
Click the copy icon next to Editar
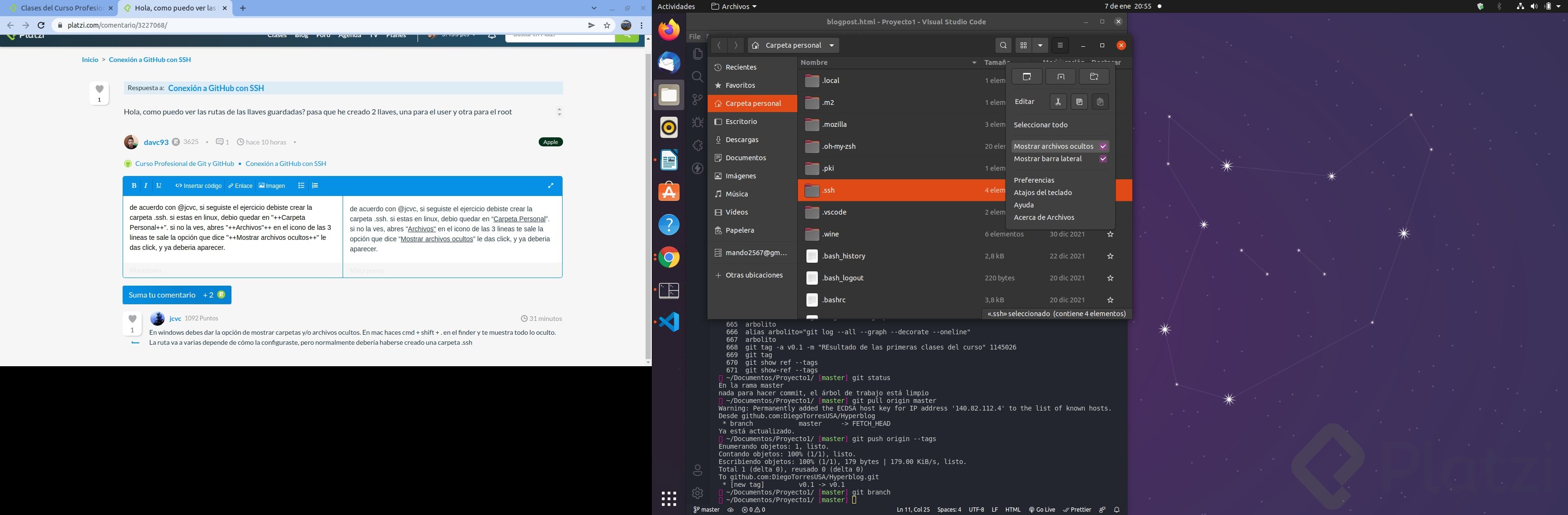(1079, 102)
